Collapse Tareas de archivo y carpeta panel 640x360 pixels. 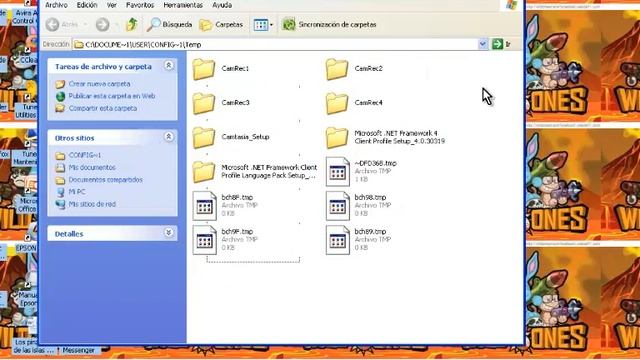click(169, 65)
